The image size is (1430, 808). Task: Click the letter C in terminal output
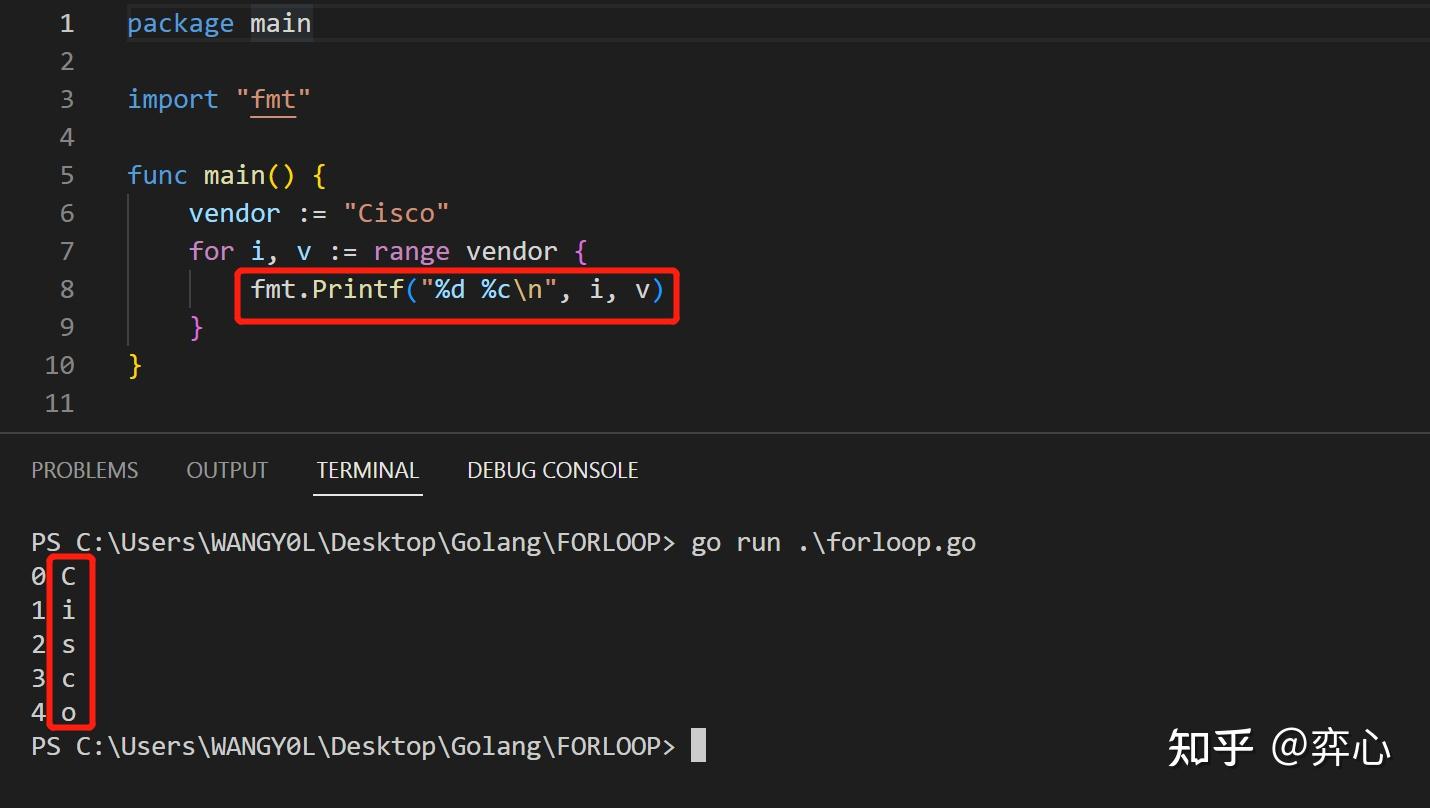pos(68,576)
